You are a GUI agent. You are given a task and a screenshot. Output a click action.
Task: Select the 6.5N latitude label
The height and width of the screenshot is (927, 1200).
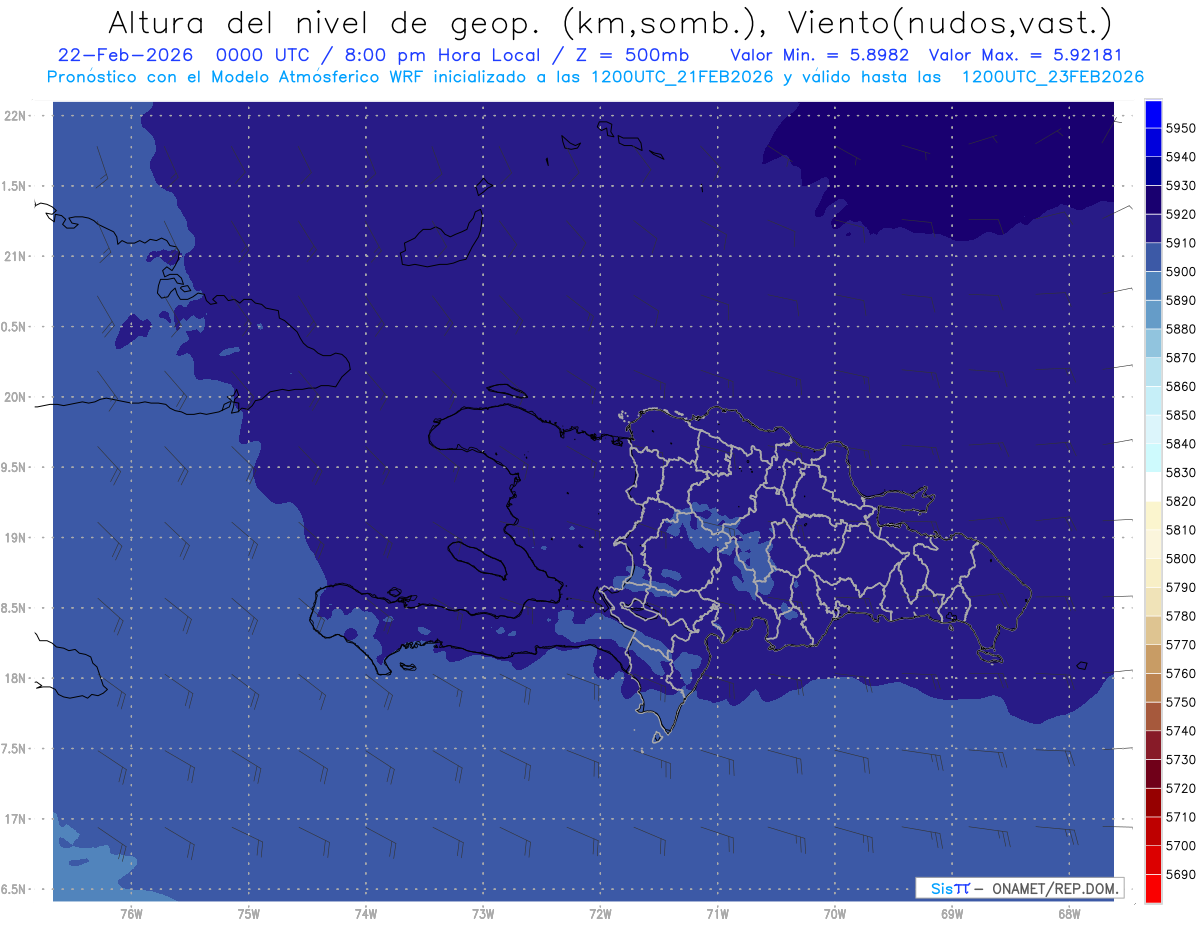coord(14,889)
